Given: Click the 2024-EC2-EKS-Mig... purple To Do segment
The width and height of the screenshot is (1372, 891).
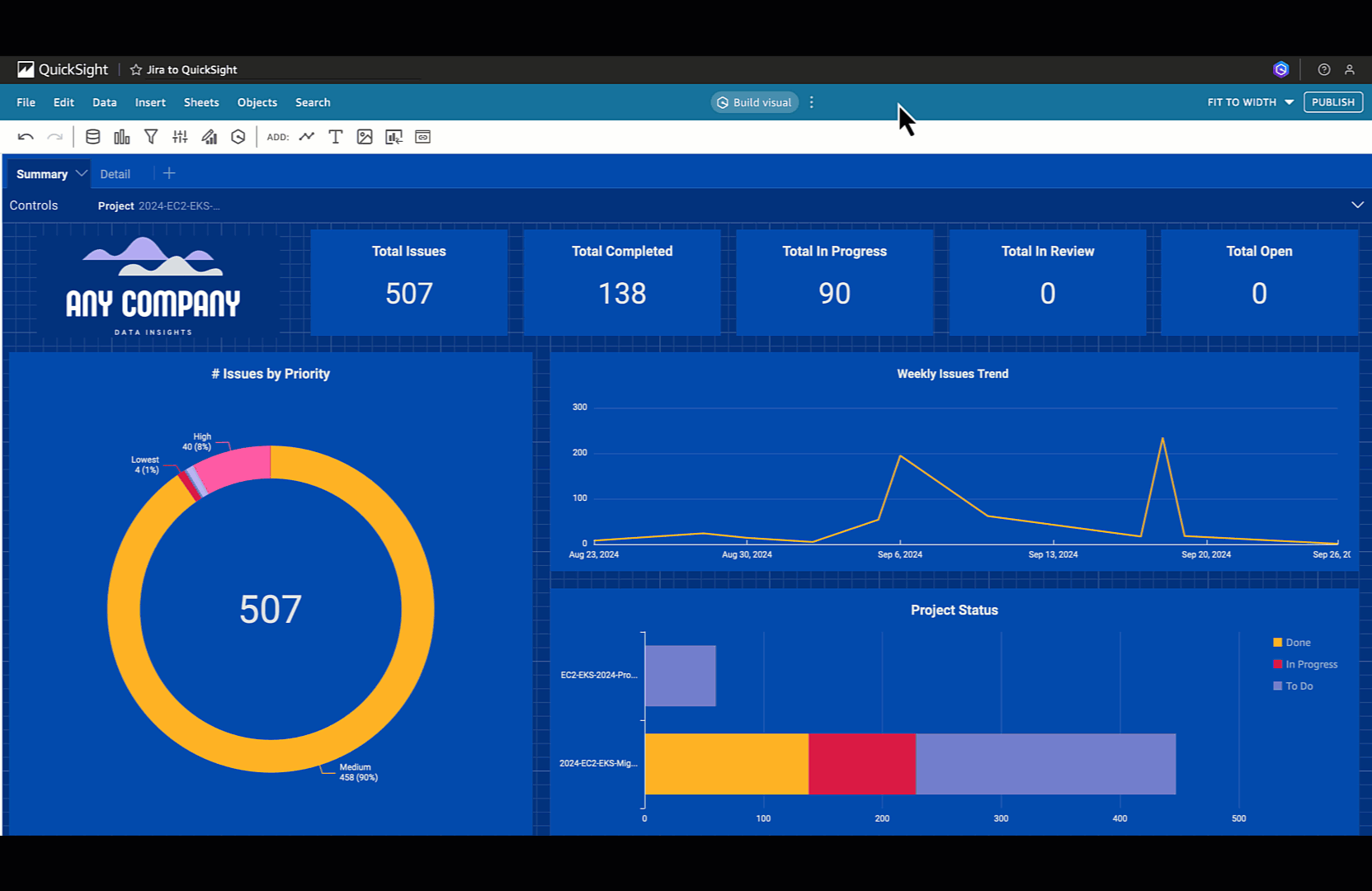Looking at the screenshot, I should point(1045,764).
